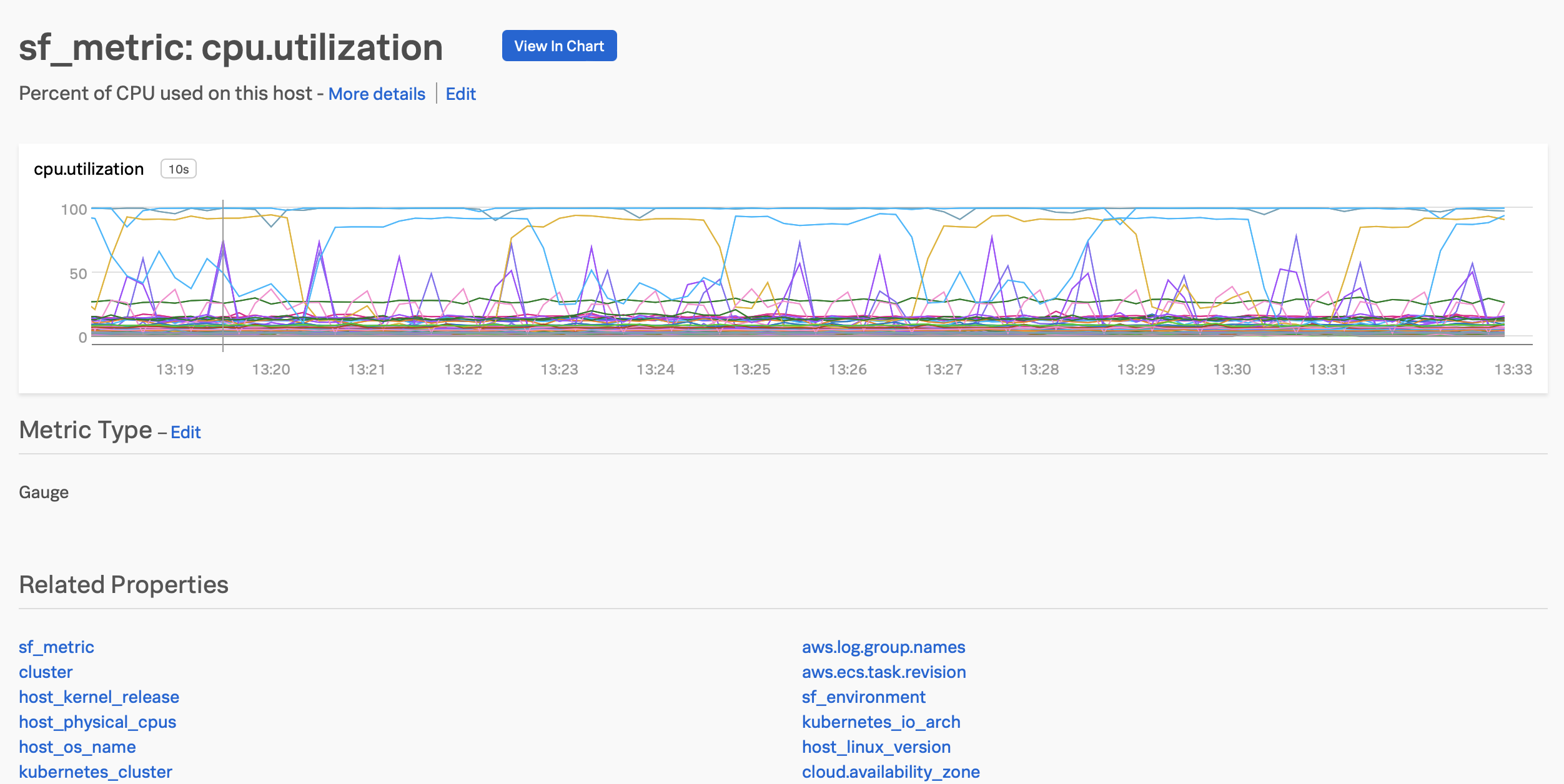Image resolution: width=1564 pixels, height=784 pixels.
Task: Open the kubernetes_io_arch property link
Action: pyautogui.click(x=881, y=722)
